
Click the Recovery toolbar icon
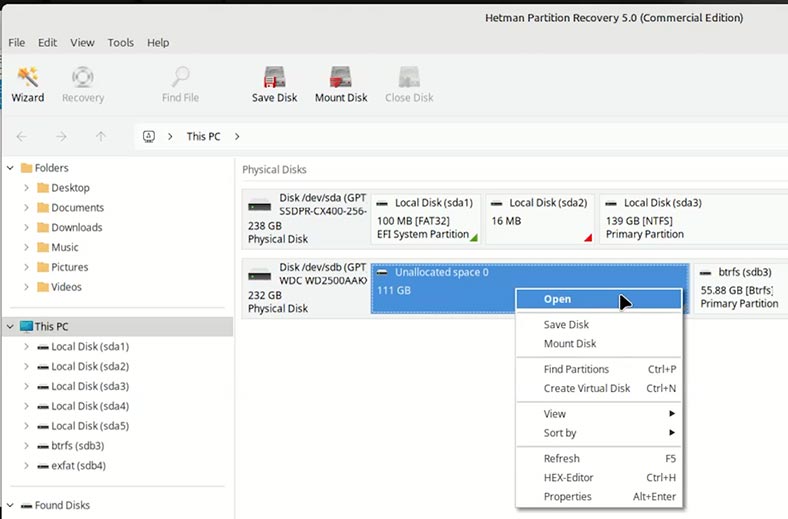(x=83, y=84)
